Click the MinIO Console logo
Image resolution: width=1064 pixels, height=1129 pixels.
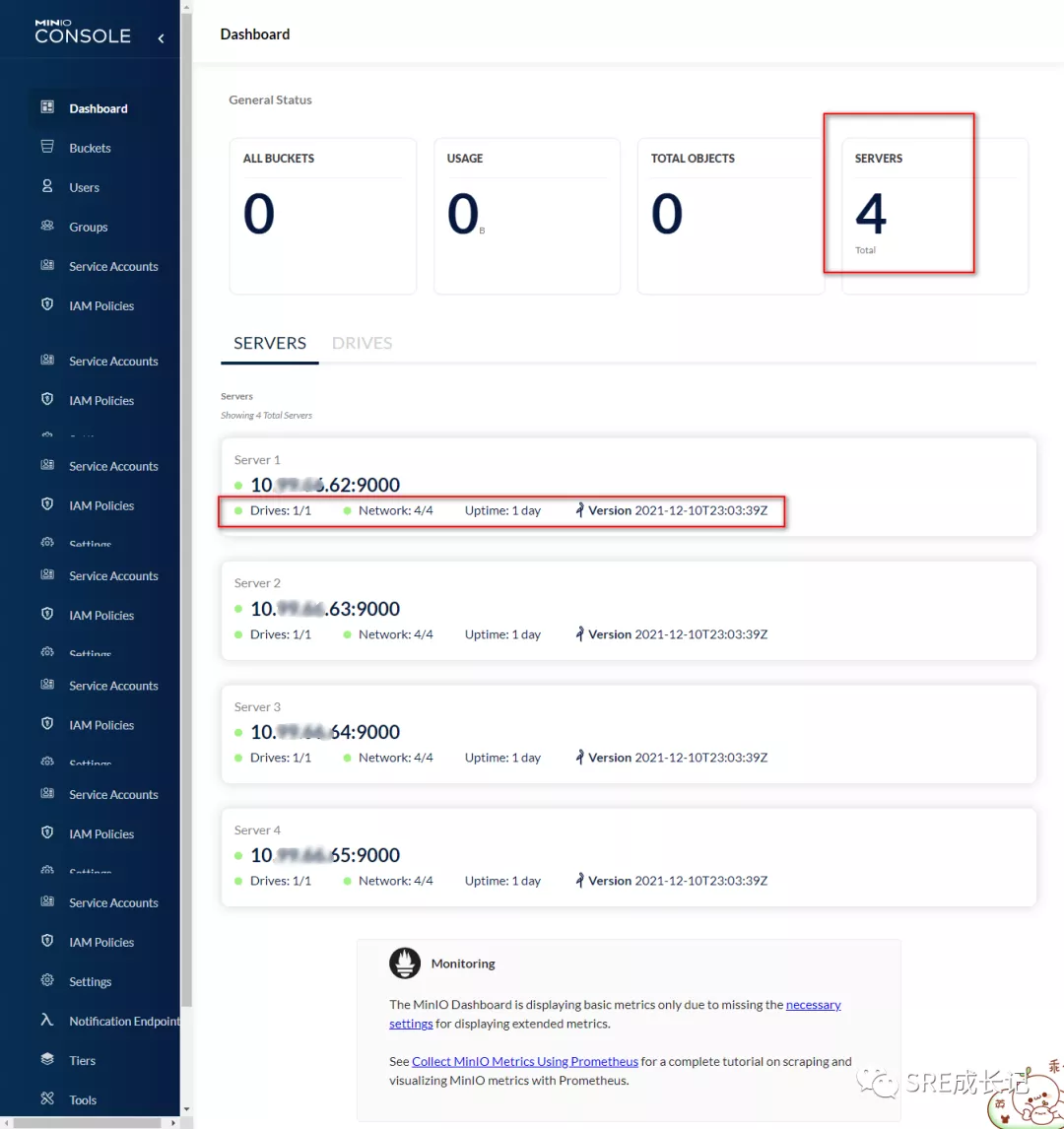[x=83, y=32]
